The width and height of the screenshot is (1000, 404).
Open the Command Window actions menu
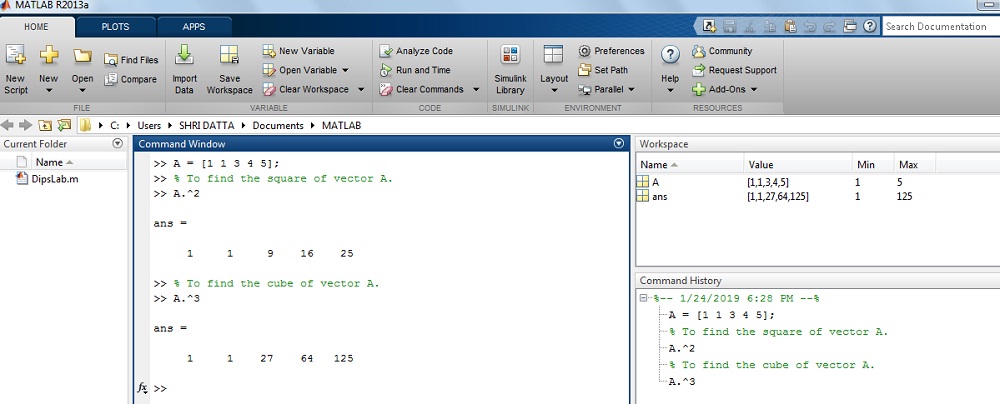(x=618, y=144)
